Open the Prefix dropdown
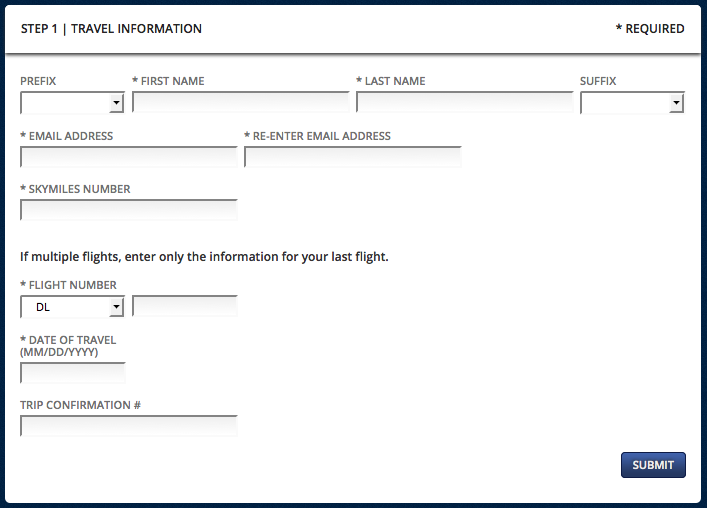 point(72,103)
